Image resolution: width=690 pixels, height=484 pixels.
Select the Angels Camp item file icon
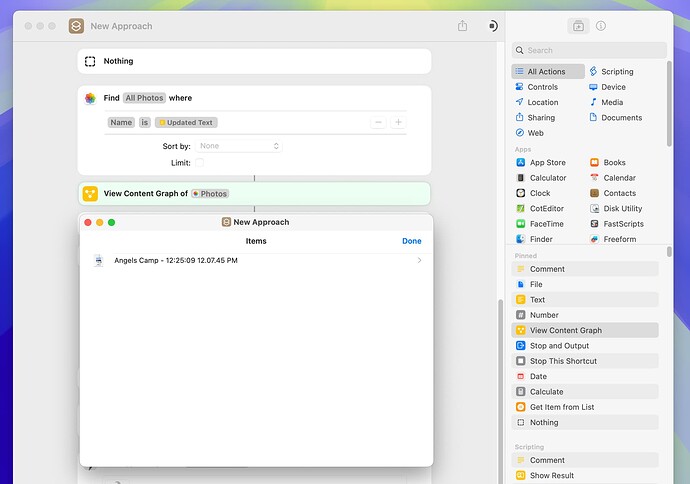point(99,260)
